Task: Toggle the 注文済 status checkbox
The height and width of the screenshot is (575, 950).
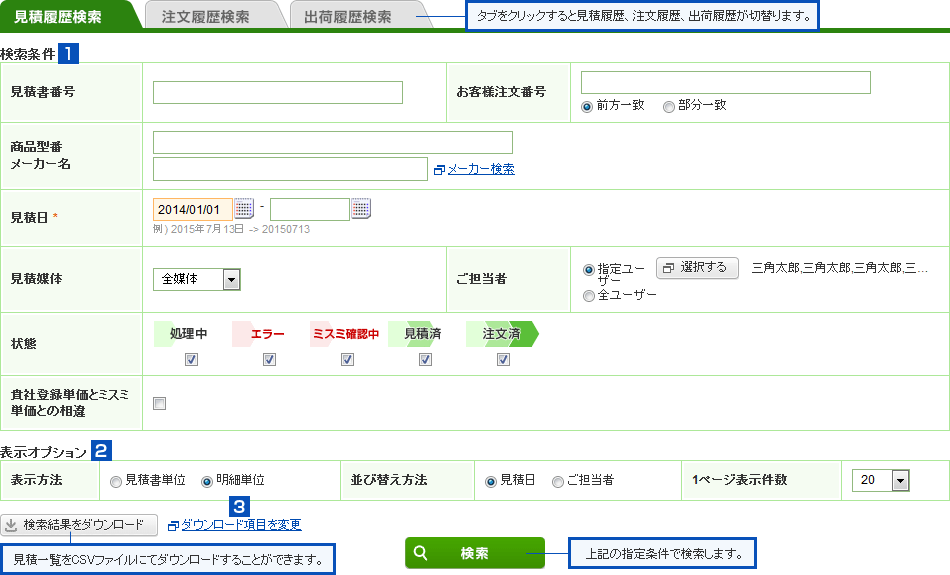Action: coord(504,360)
